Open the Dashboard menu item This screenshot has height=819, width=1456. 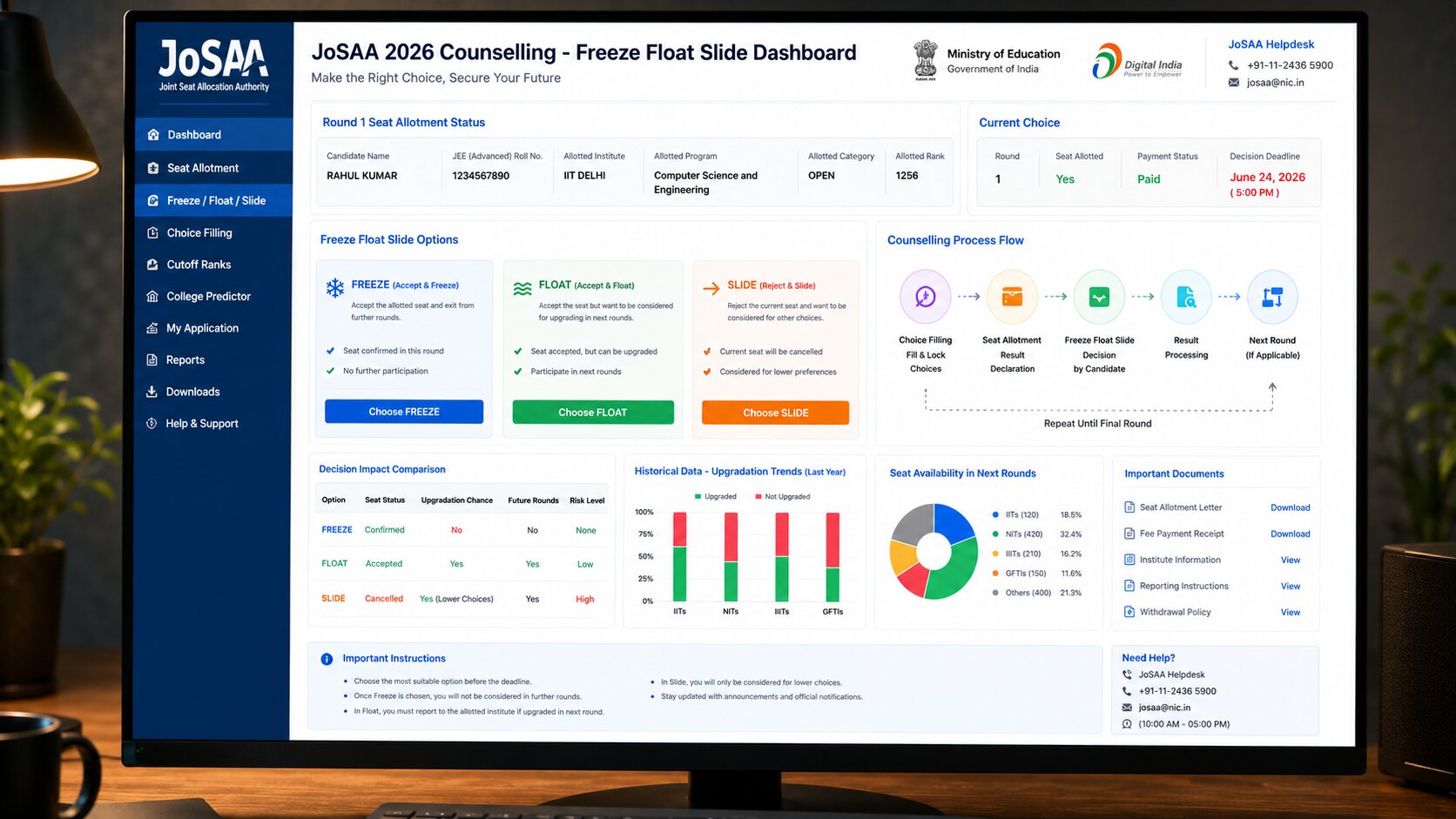214,135
